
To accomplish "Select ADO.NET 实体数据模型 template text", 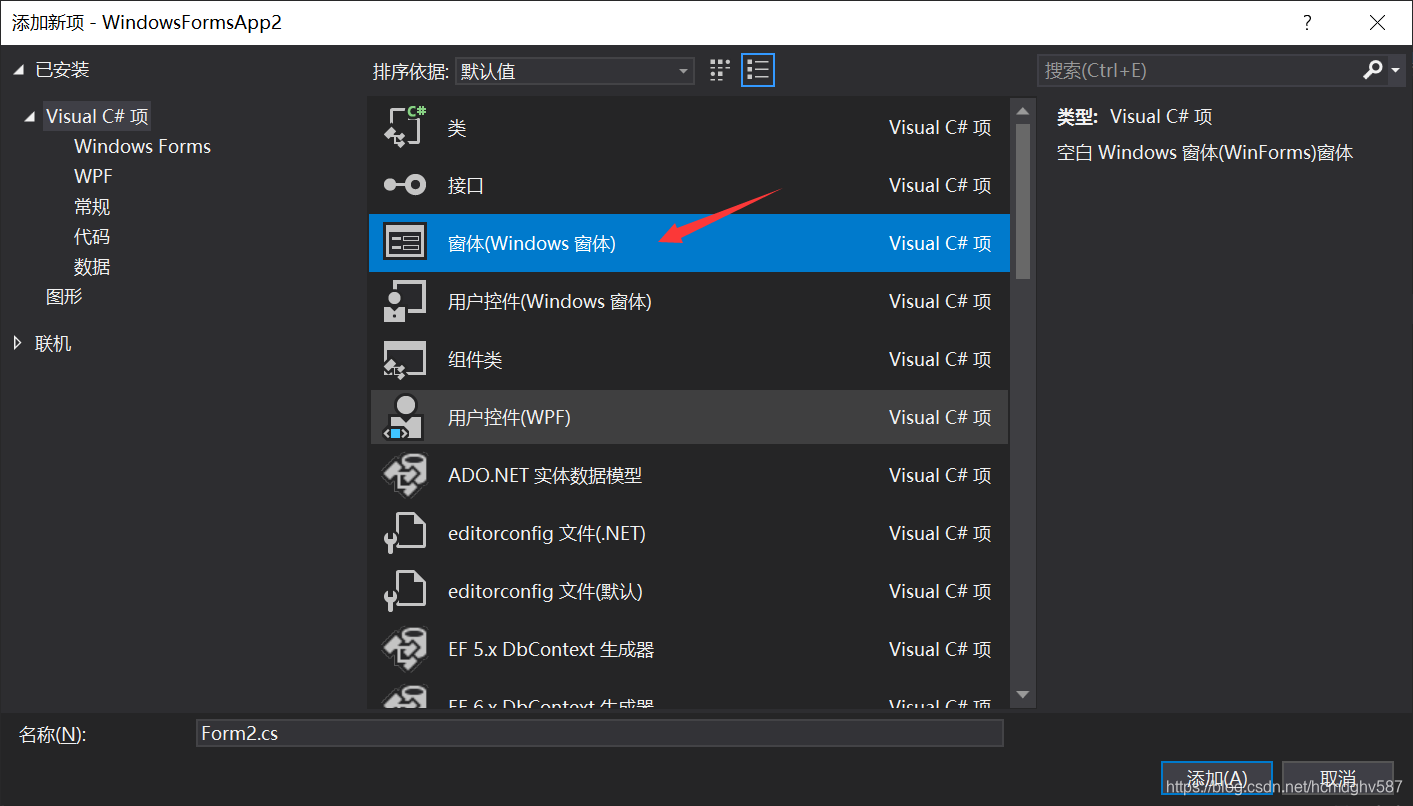I will [x=545, y=475].
